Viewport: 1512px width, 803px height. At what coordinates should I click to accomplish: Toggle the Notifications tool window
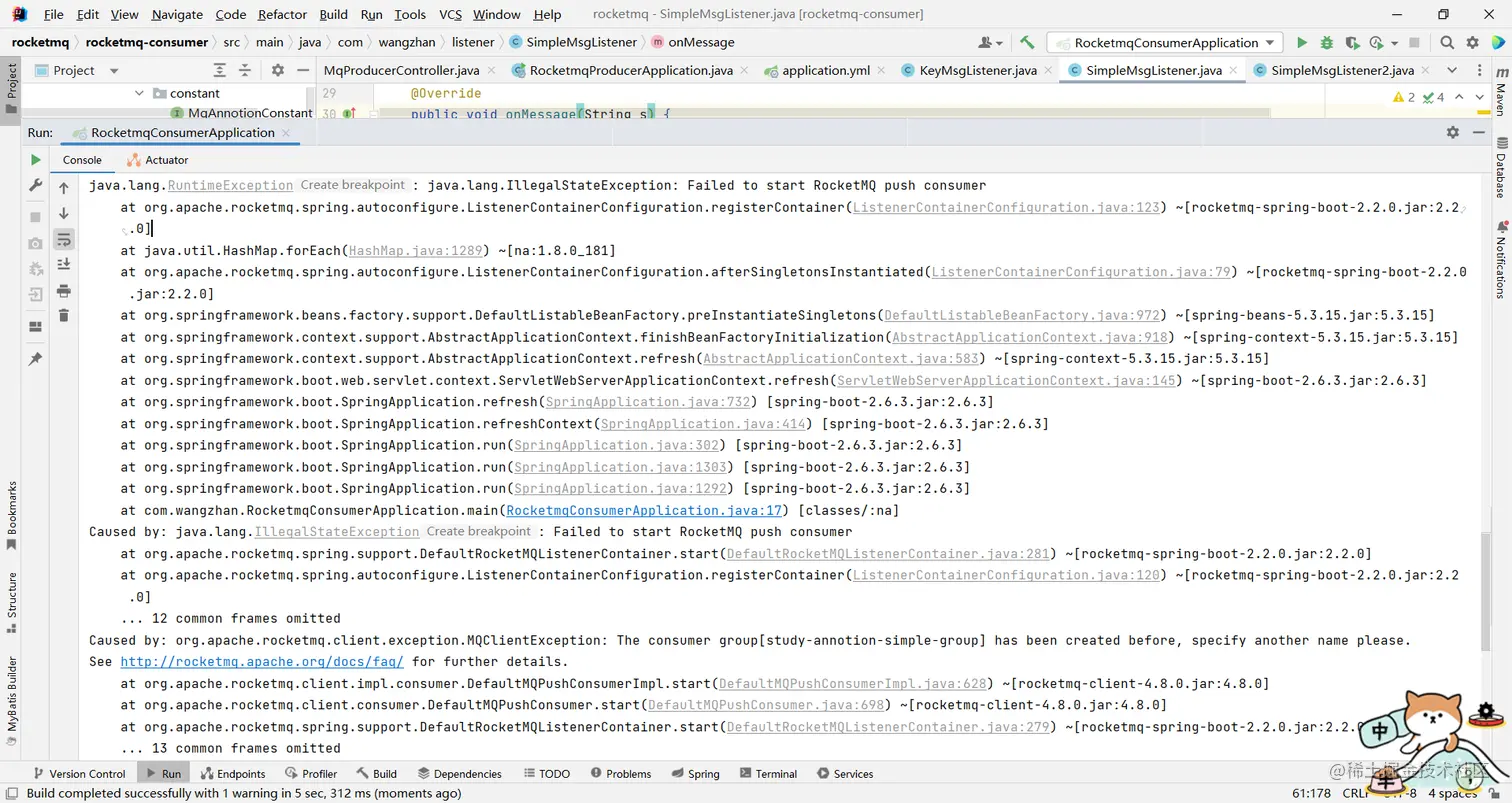pos(1500,259)
